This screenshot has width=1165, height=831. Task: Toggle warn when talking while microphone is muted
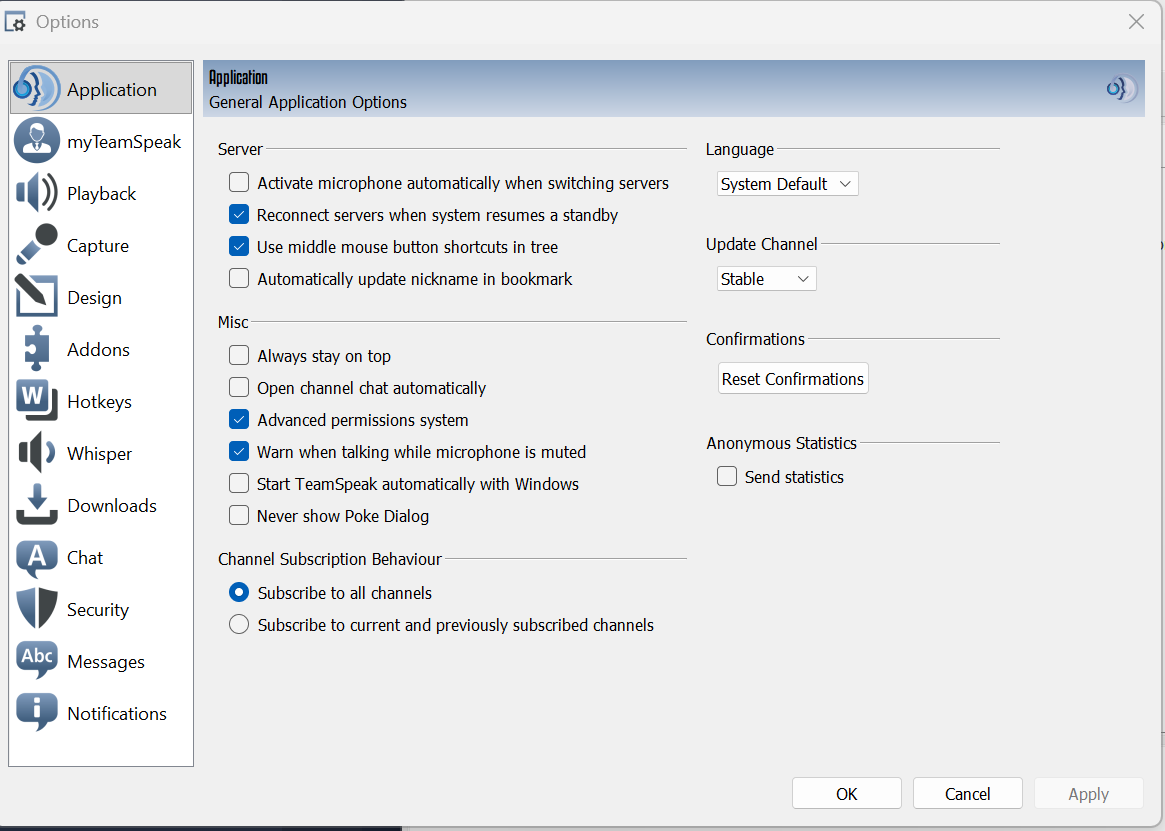239,451
